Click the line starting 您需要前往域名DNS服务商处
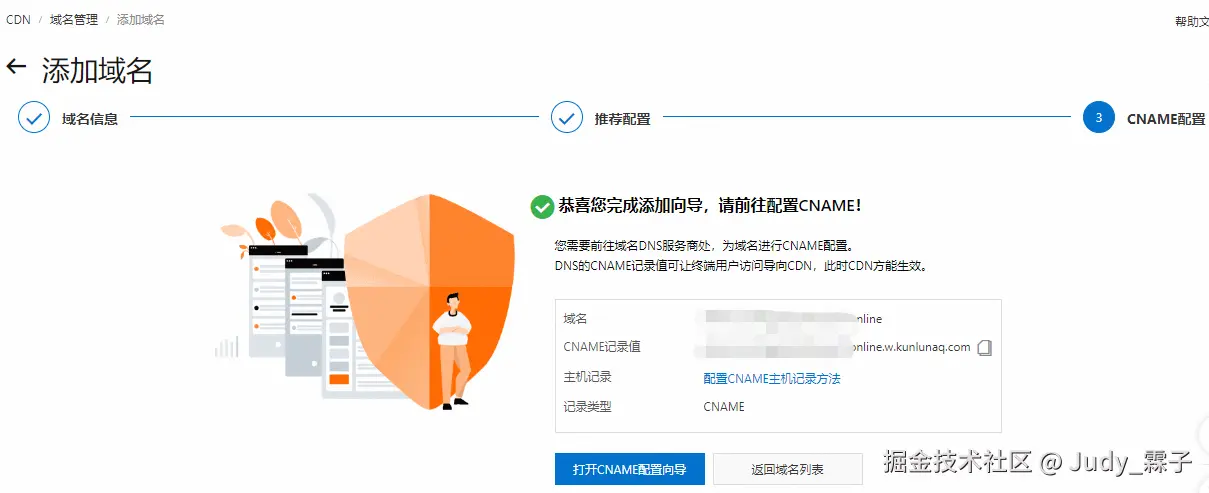The width and height of the screenshot is (1209, 493). [x=705, y=245]
